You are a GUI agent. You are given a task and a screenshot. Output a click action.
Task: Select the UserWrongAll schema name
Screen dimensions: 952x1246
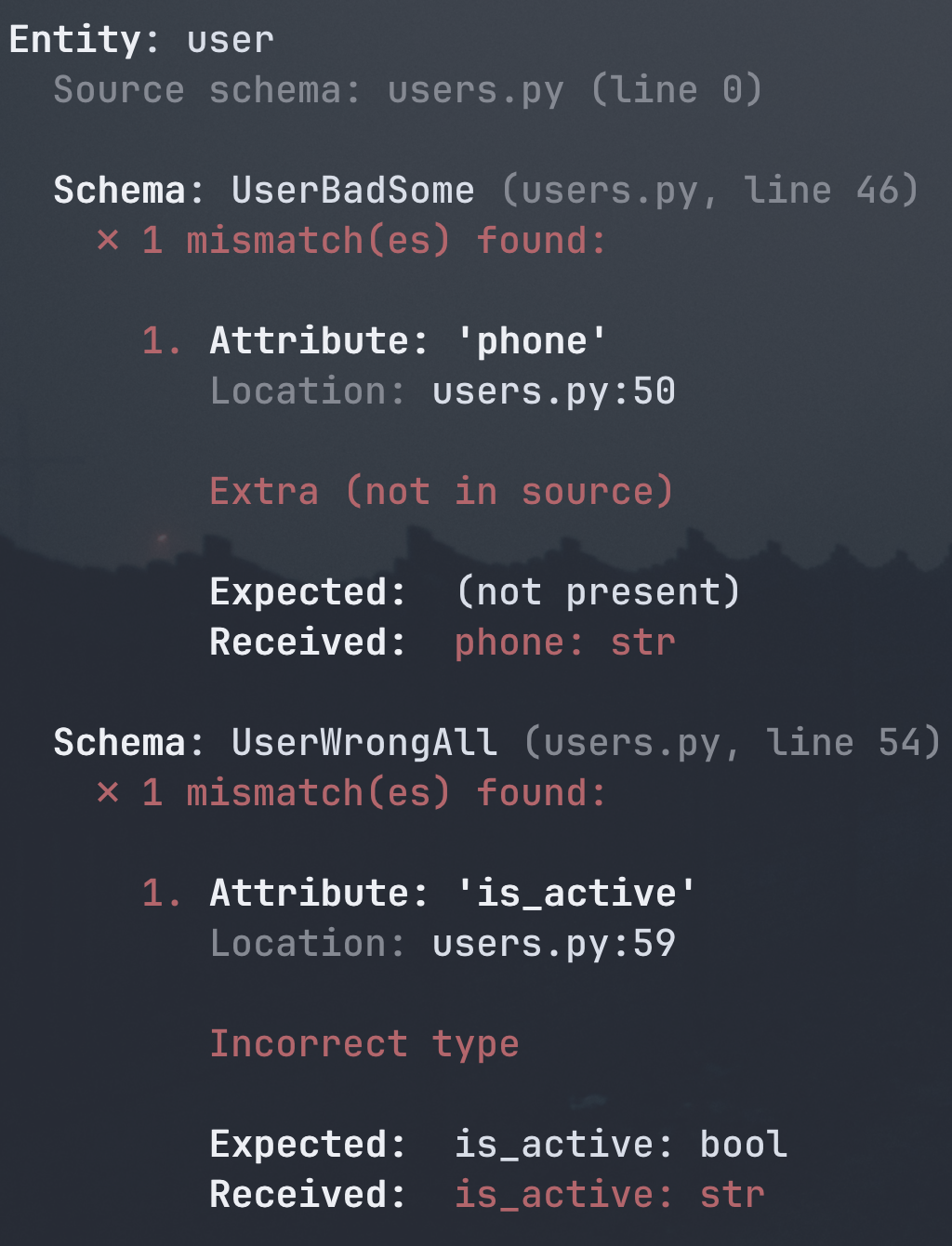pyautogui.click(x=364, y=743)
